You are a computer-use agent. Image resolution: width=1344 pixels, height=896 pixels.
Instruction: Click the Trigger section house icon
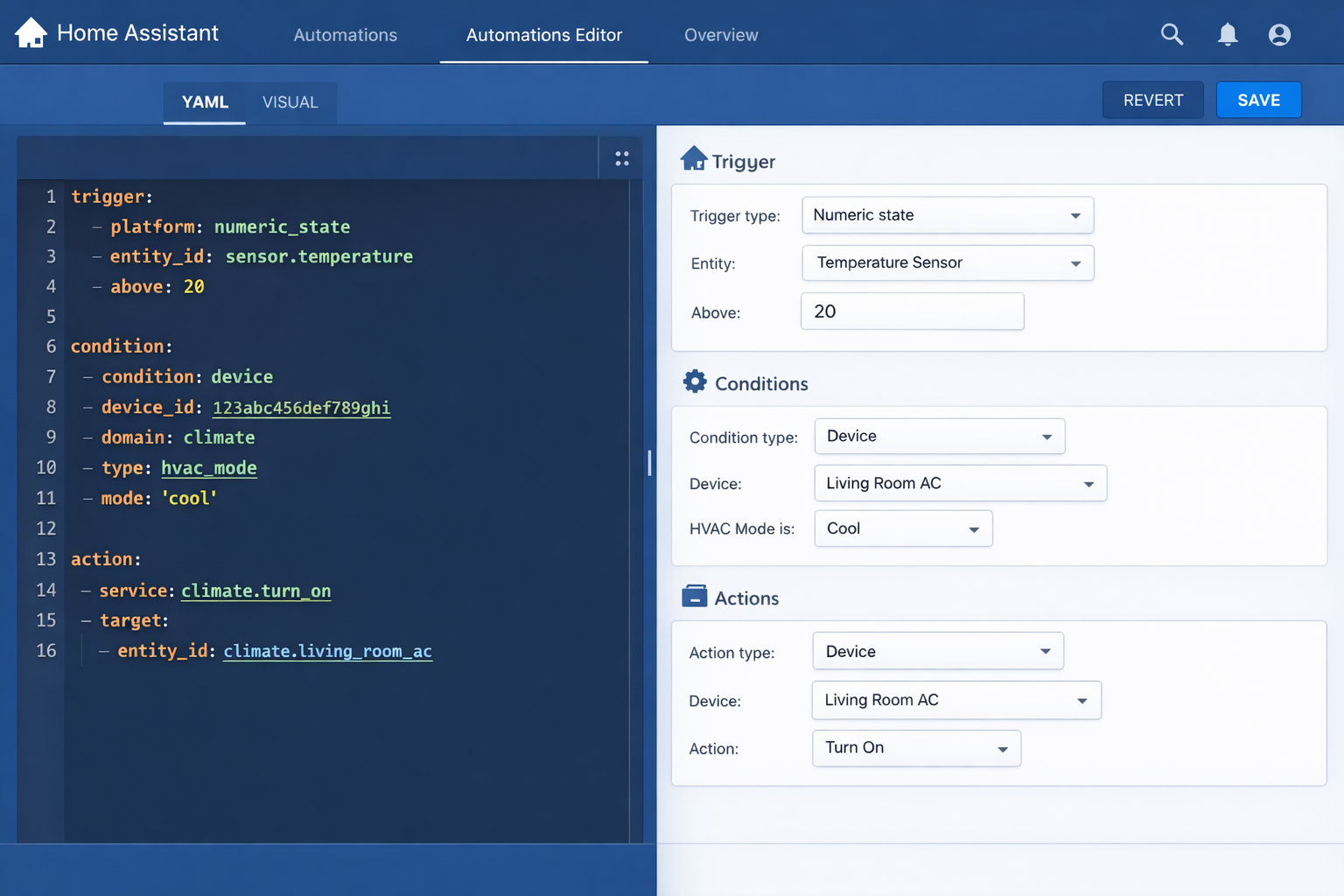[694, 158]
